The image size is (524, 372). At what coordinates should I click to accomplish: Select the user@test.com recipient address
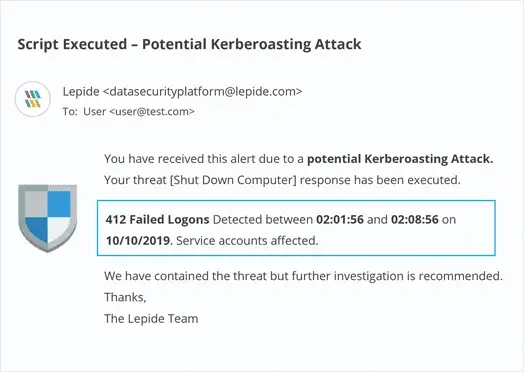(152, 112)
